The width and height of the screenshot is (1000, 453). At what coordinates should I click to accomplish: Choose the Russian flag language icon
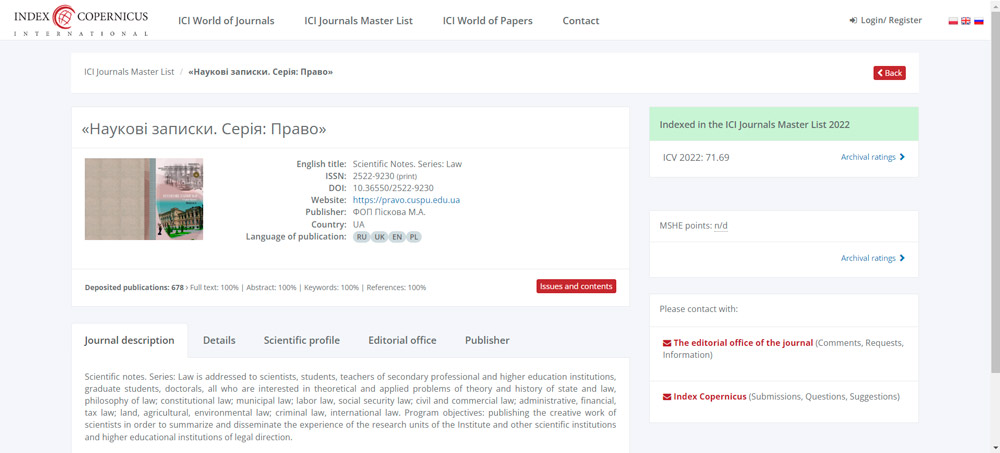[x=979, y=20]
